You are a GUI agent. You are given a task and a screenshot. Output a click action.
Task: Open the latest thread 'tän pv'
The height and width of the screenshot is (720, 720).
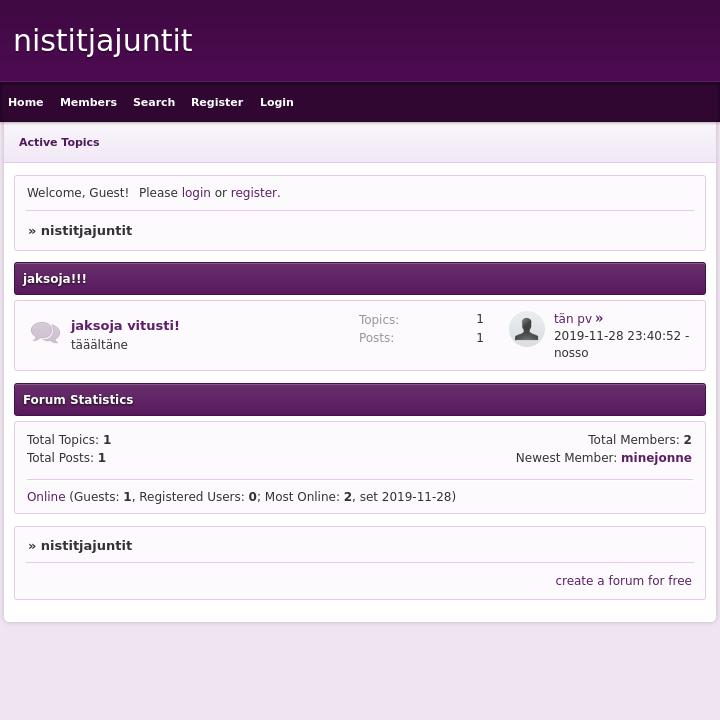(x=573, y=319)
